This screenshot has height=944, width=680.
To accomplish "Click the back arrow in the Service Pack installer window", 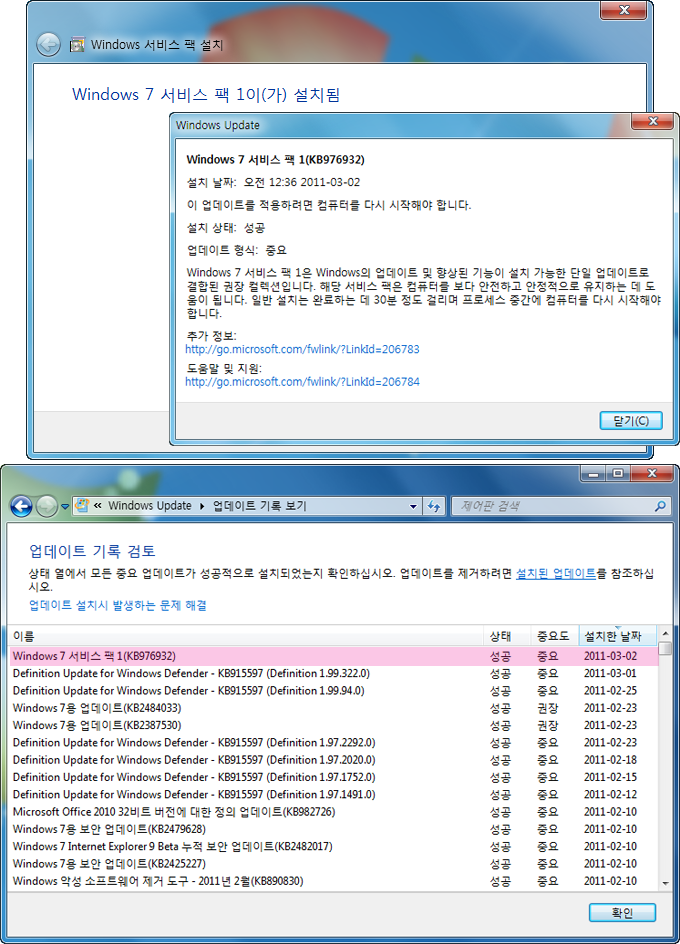I will [x=48, y=45].
